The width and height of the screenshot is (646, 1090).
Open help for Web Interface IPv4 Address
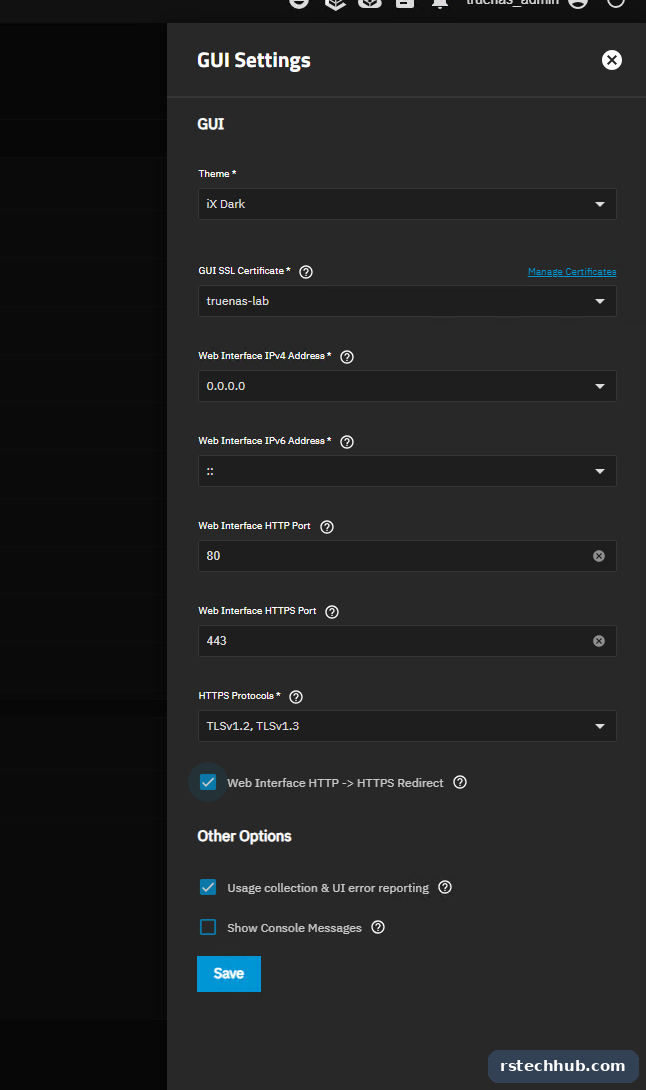point(347,357)
